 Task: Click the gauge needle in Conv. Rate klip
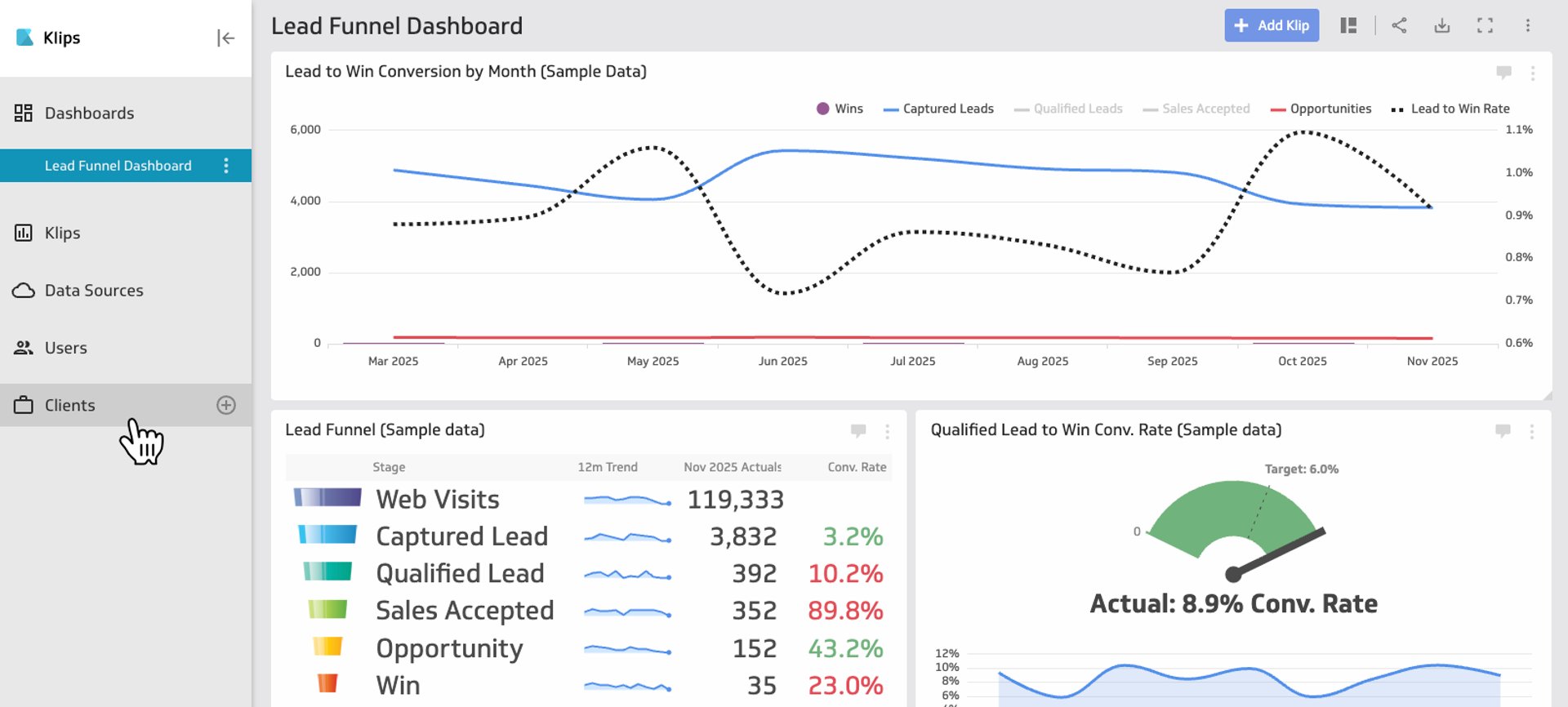(x=1279, y=553)
